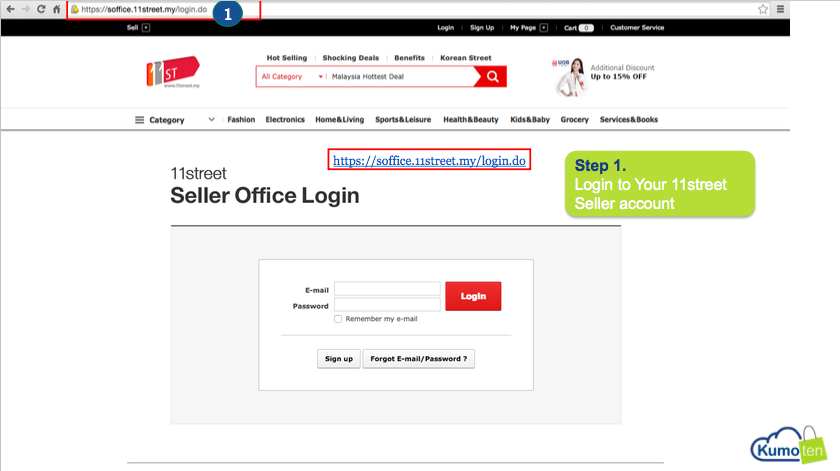Open the browser hamburger menu
The image size is (840, 471).
pos(781,9)
